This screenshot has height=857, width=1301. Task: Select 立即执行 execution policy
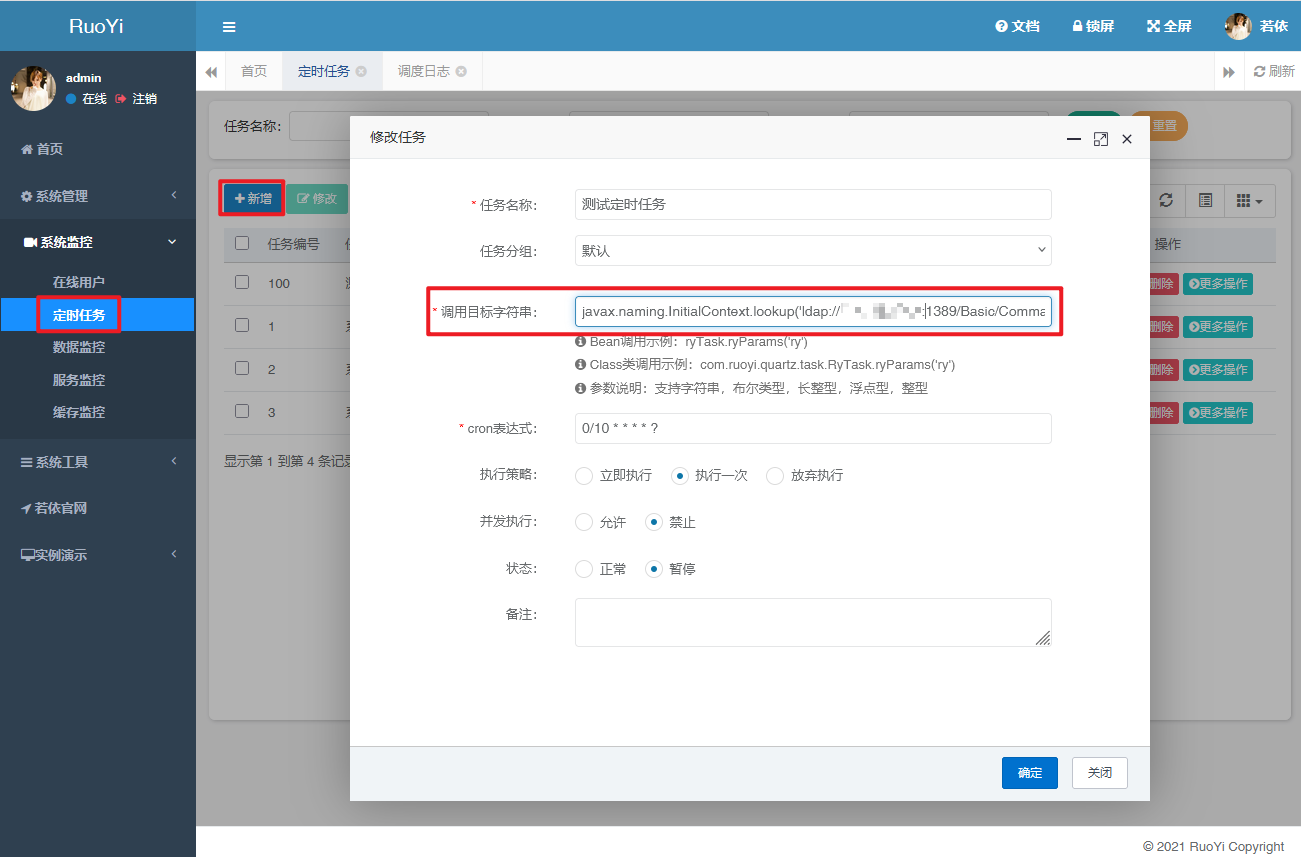[584, 476]
